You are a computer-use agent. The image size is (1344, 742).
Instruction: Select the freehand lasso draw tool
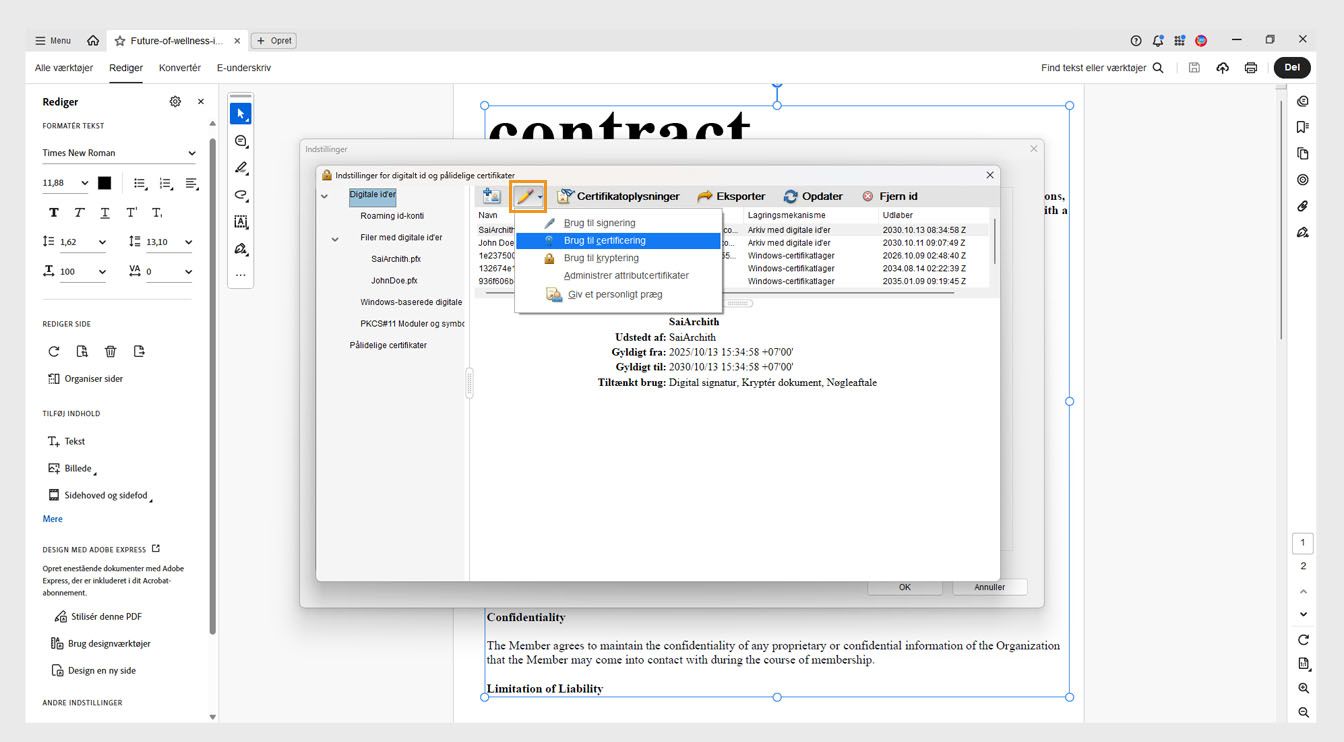point(241,195)
